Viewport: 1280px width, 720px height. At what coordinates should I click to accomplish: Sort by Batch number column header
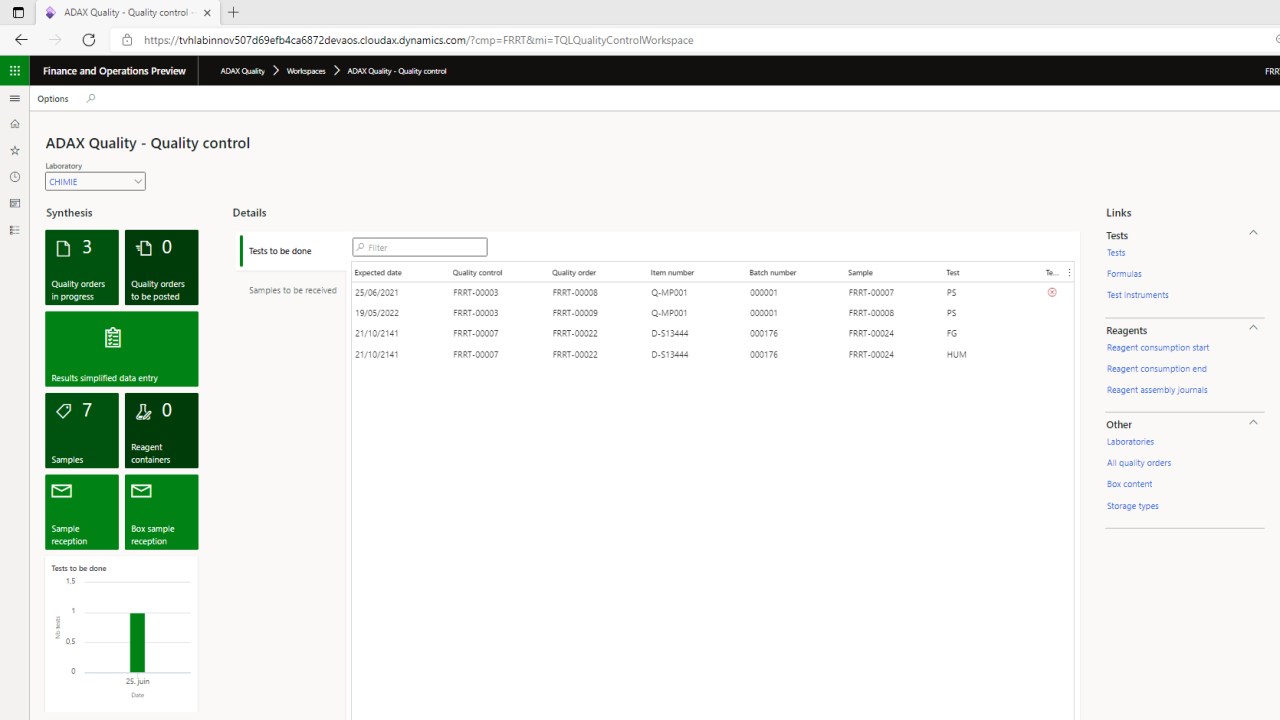[773, 273]
